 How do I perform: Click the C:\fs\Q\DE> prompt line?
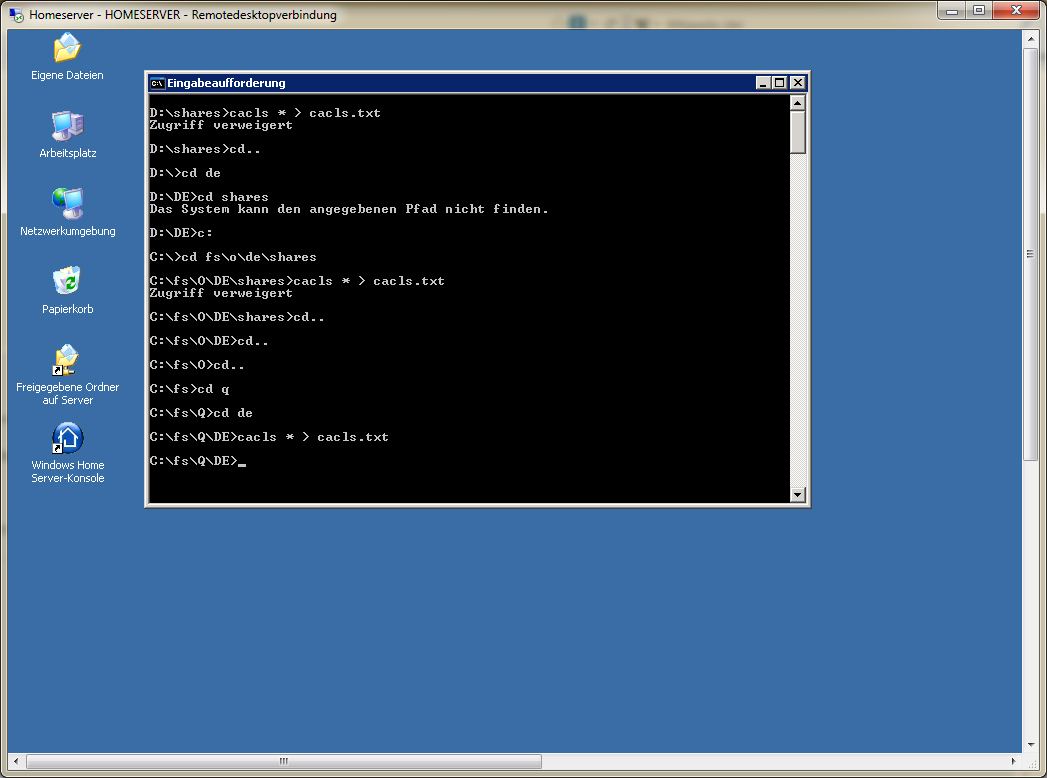point(193,461)
